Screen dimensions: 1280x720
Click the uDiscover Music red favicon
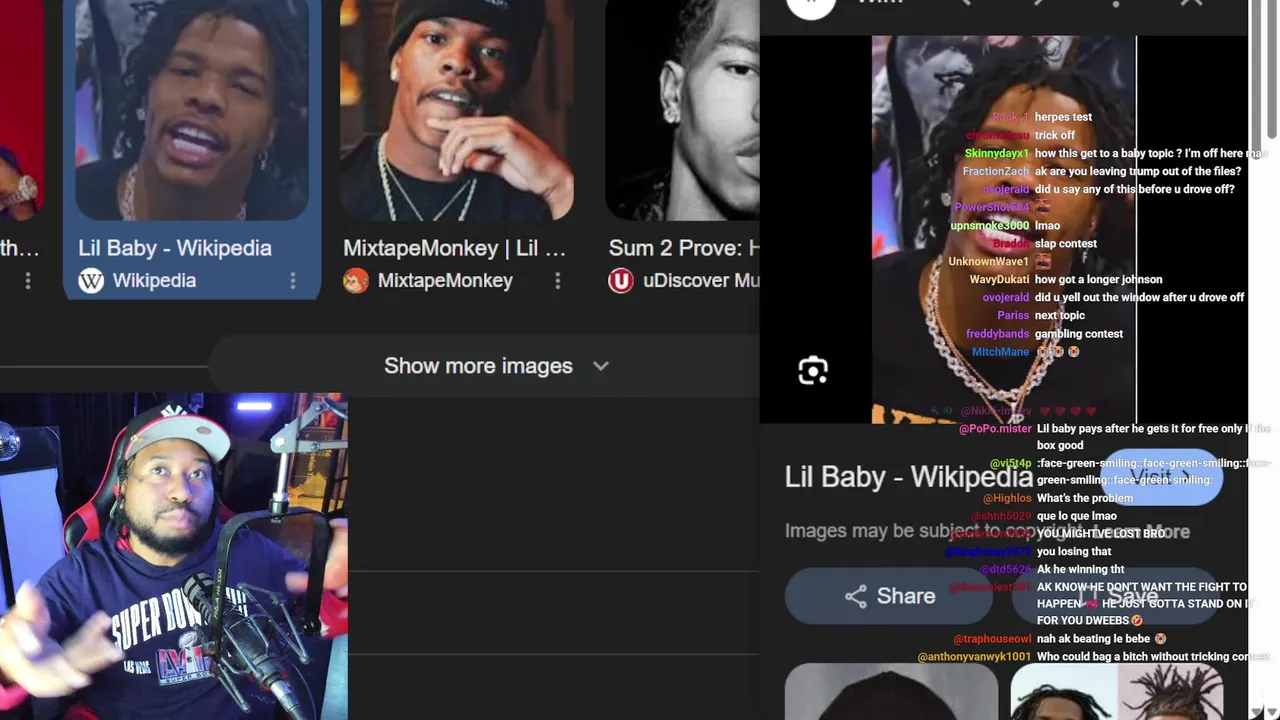[x=621, y=281]
